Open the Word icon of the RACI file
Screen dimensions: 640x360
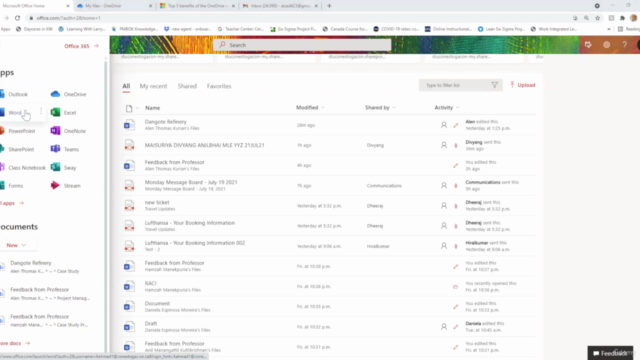click(129, 287)
